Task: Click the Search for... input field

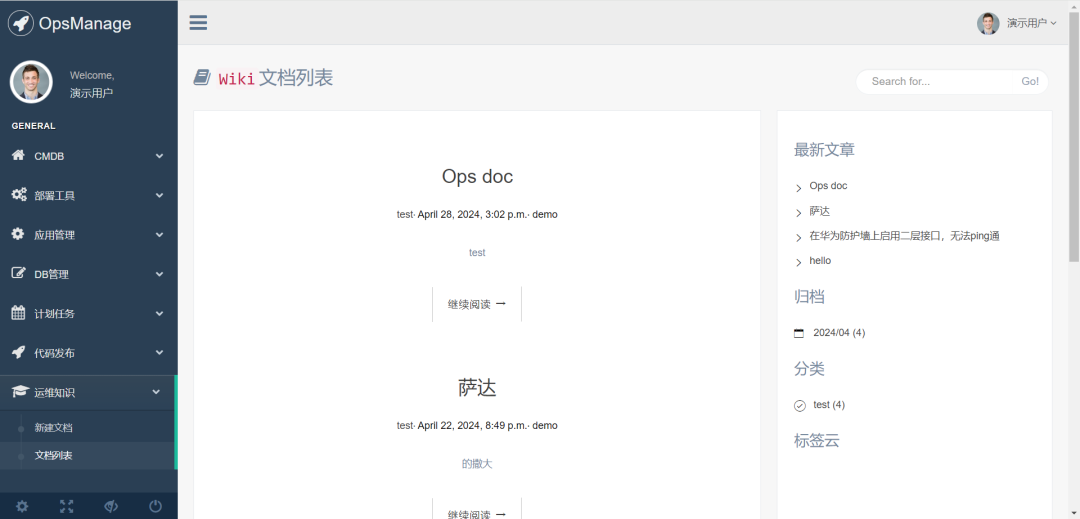Action: (940, 82)
